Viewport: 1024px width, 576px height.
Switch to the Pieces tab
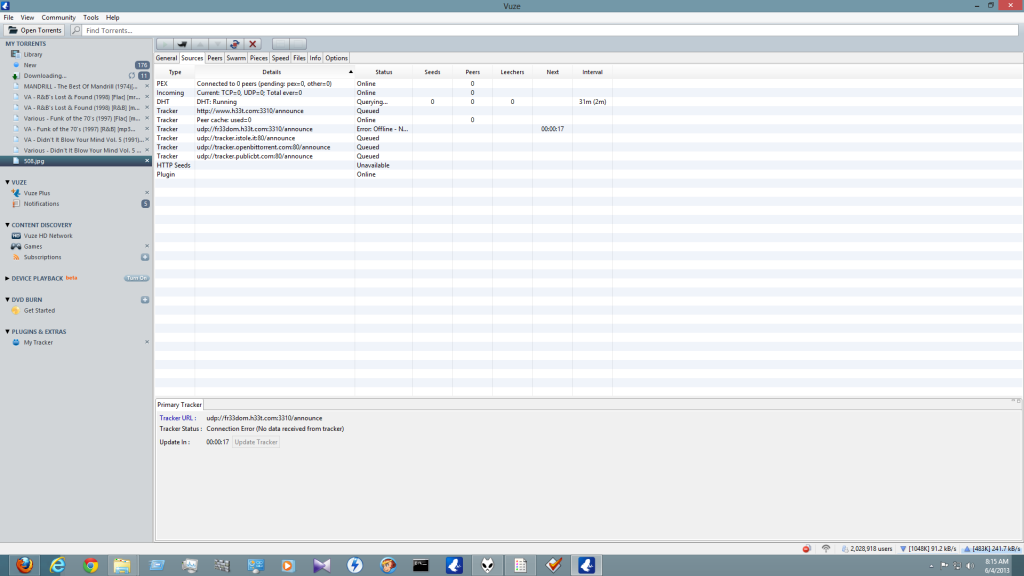pos(259,58)
